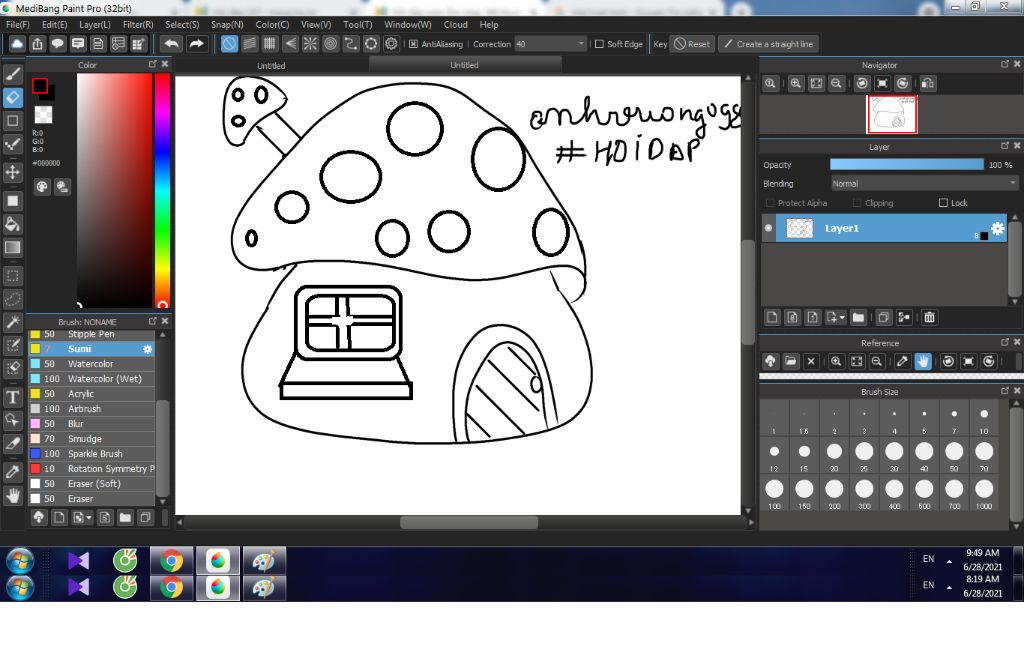The image size is (1024, 661).
Task: Expand add-layer dropdown arrow in Layer panel
Action: (842, 317)
